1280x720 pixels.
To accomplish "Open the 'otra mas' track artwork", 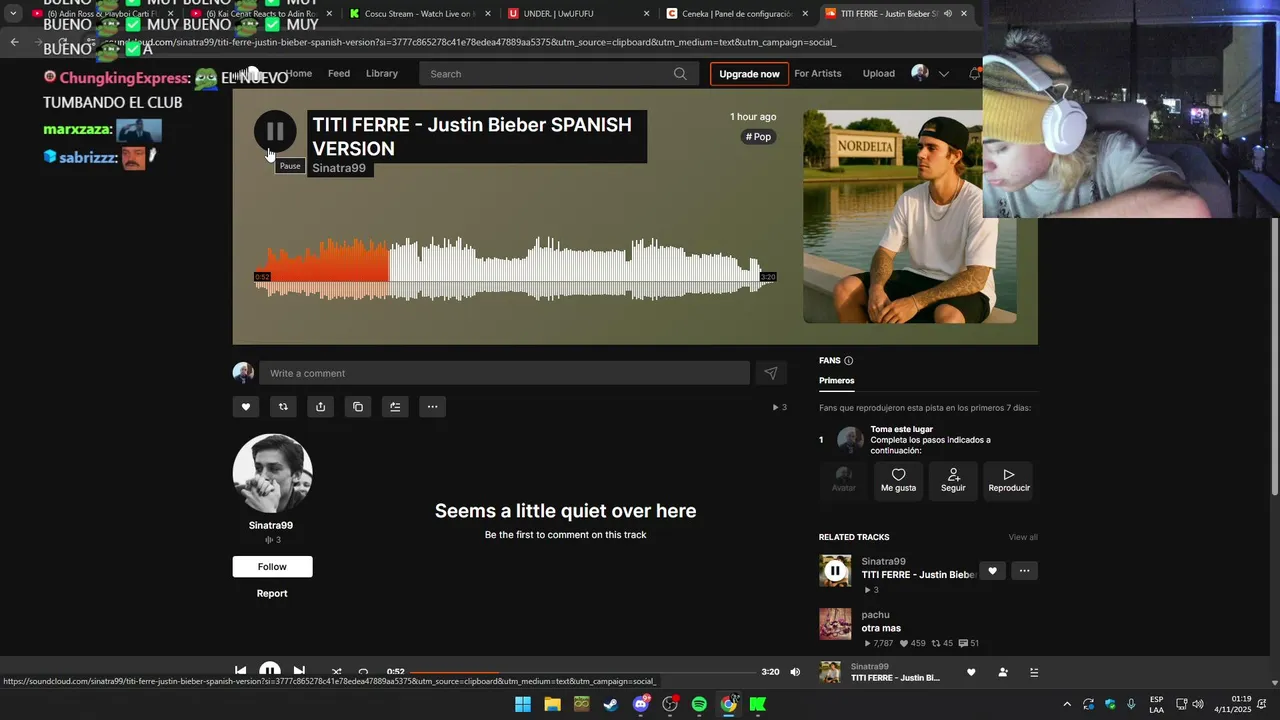I will 835,624.
